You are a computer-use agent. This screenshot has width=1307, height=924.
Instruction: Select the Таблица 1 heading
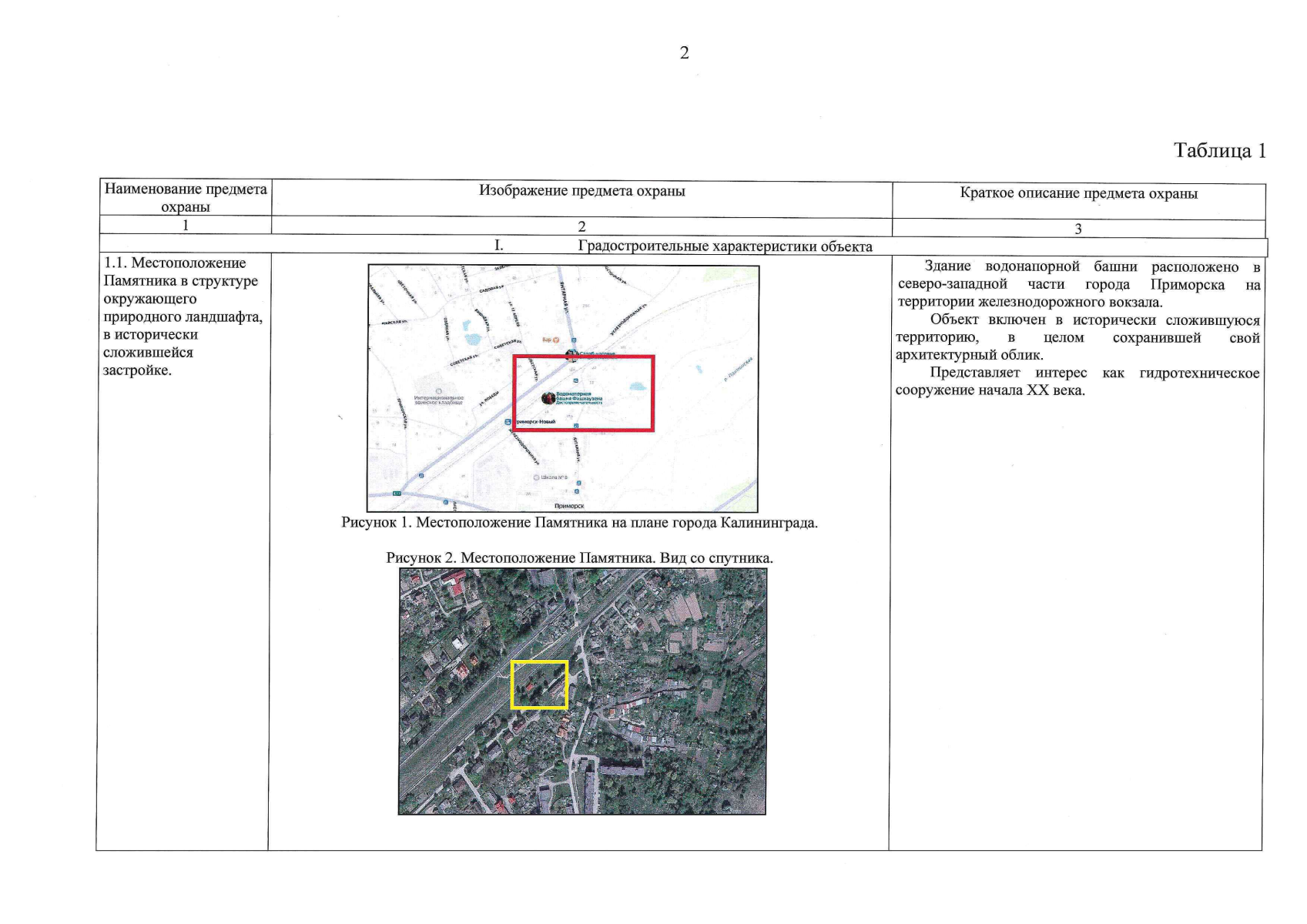click(x=1219, y=151)
